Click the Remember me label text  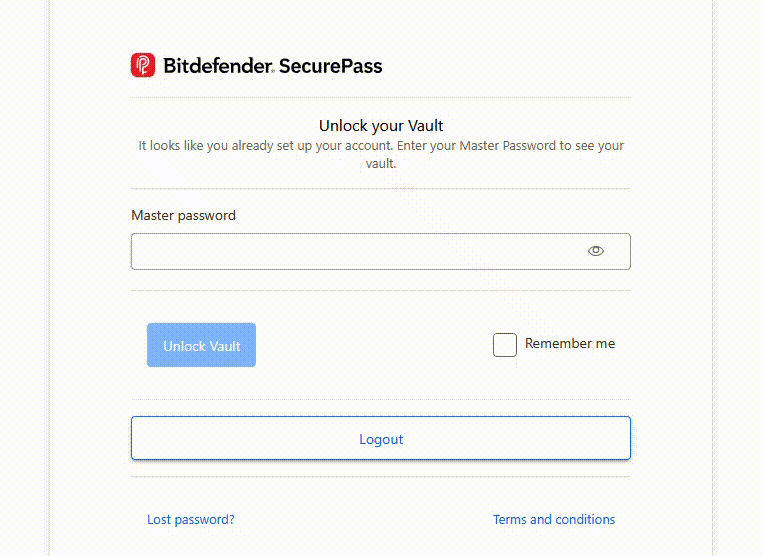pyautogui.click(x=570, y=344)
